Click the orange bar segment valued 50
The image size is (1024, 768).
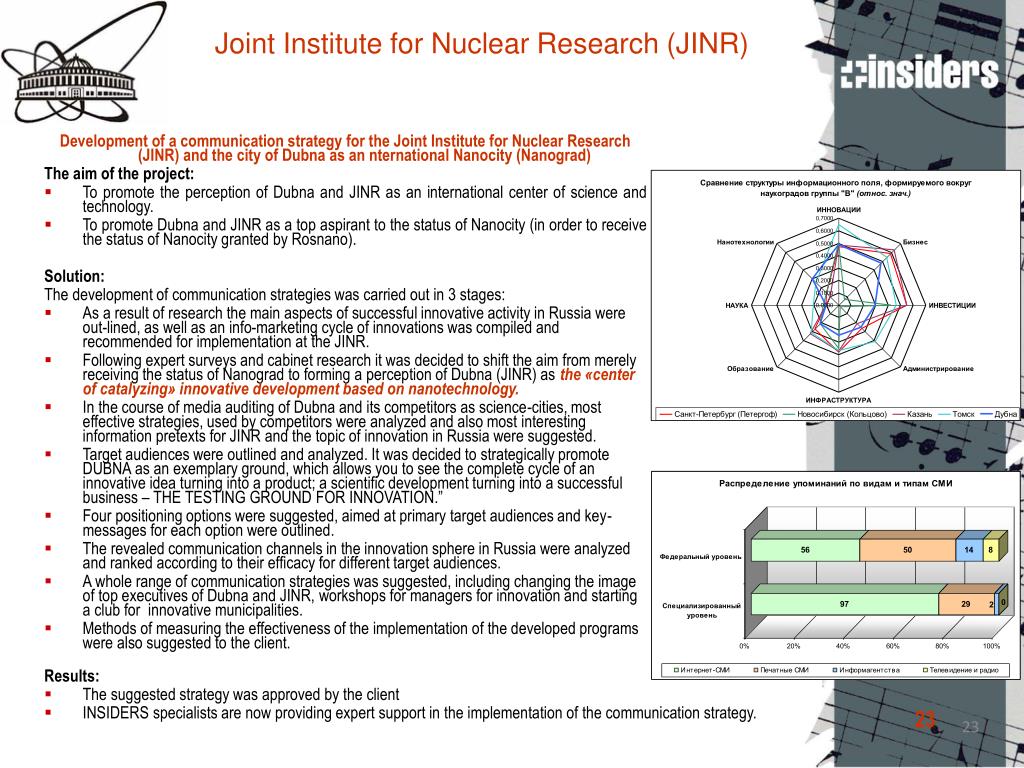point(908,550)
